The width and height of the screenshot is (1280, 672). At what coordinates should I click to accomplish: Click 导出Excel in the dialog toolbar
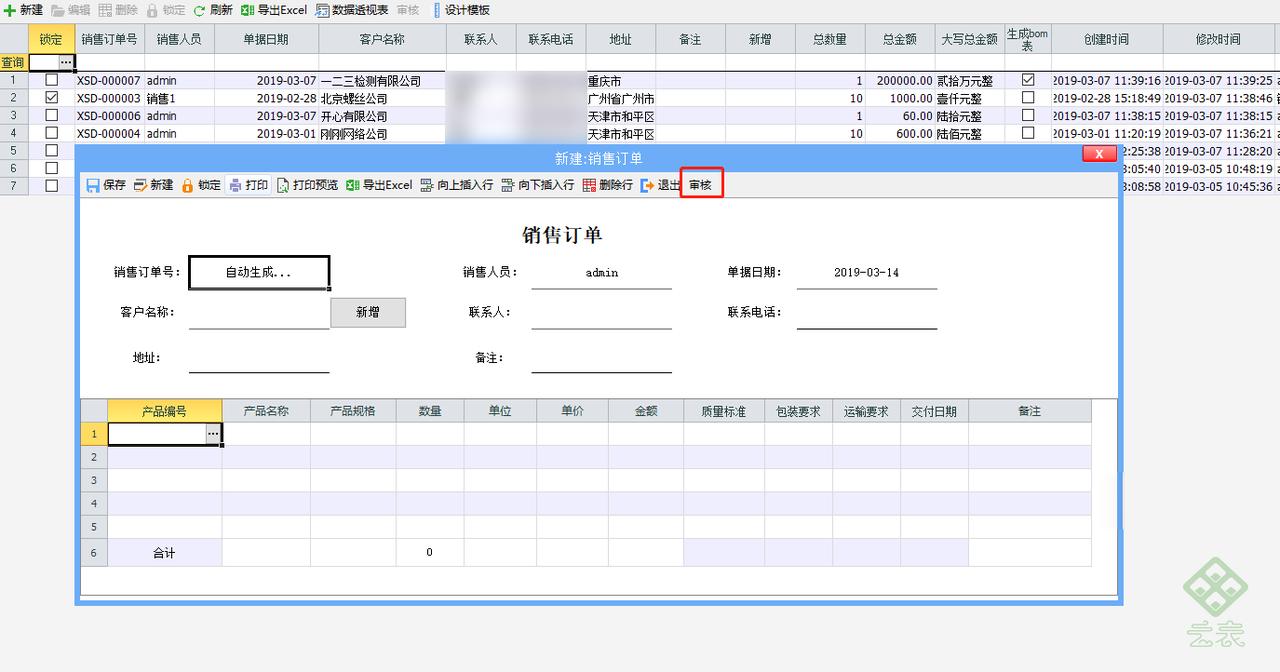click(x=379, y=185)
